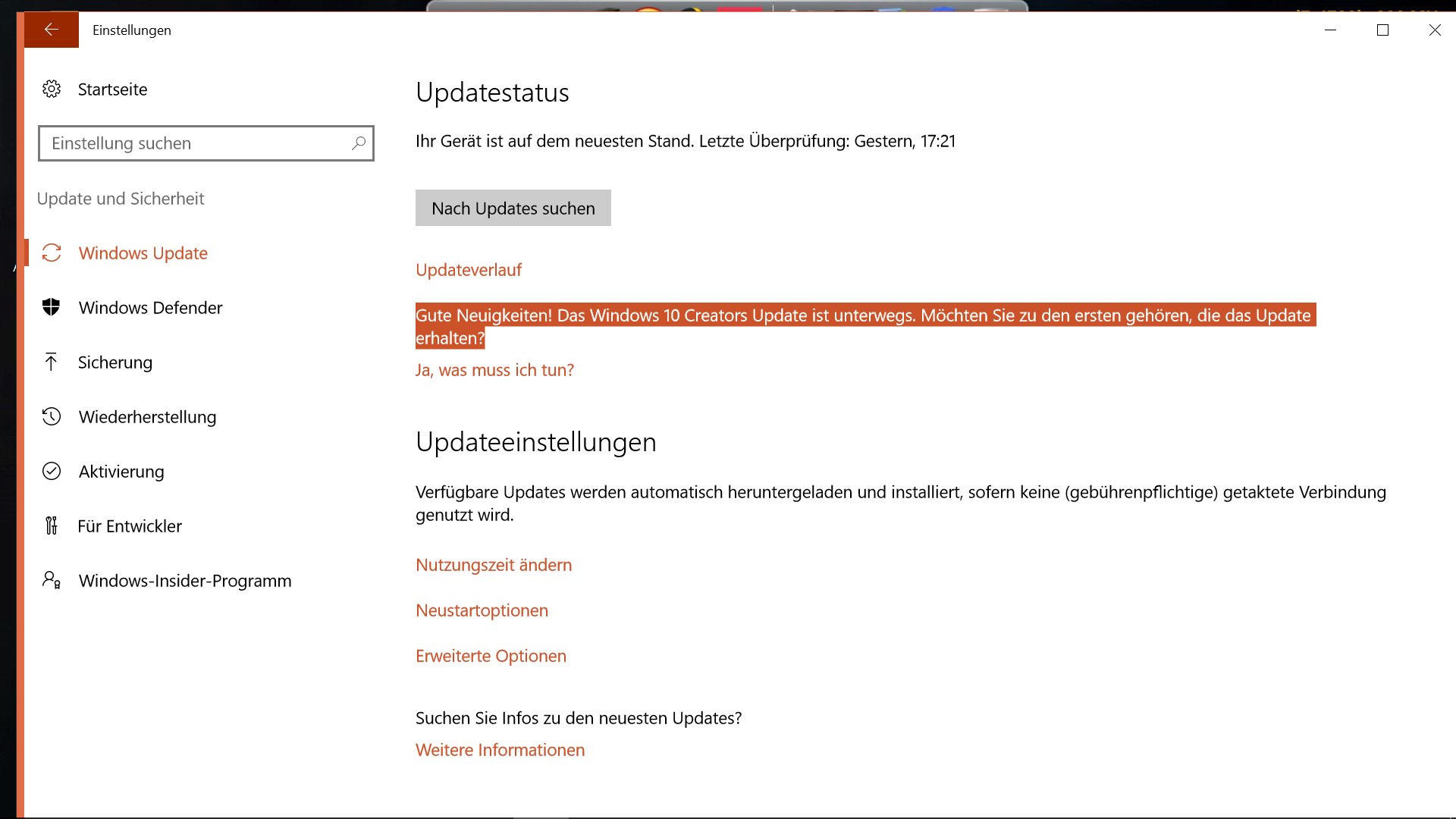Screen dimensions: 1456x819
Task: Open Nutzungszeit ändern
Action: (x=494, y=565)
